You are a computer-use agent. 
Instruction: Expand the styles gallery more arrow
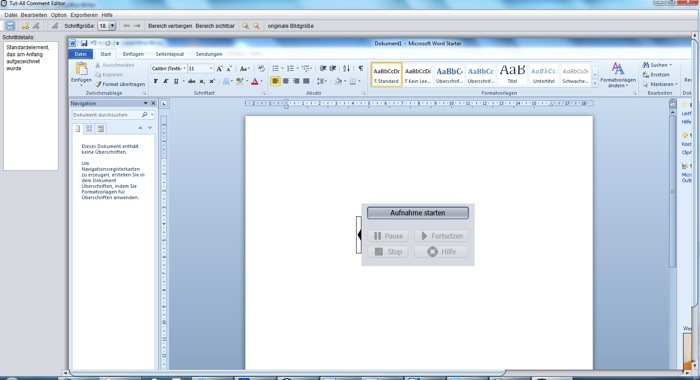595,84
